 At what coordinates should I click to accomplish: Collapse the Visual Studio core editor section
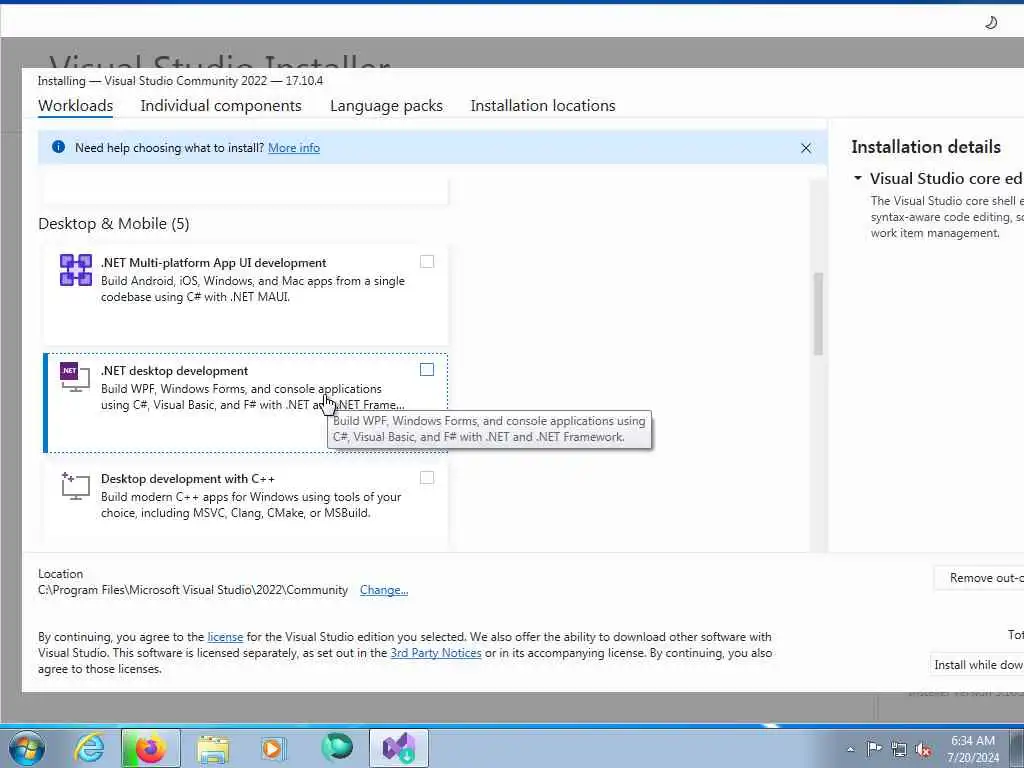(x=858, y=178)
